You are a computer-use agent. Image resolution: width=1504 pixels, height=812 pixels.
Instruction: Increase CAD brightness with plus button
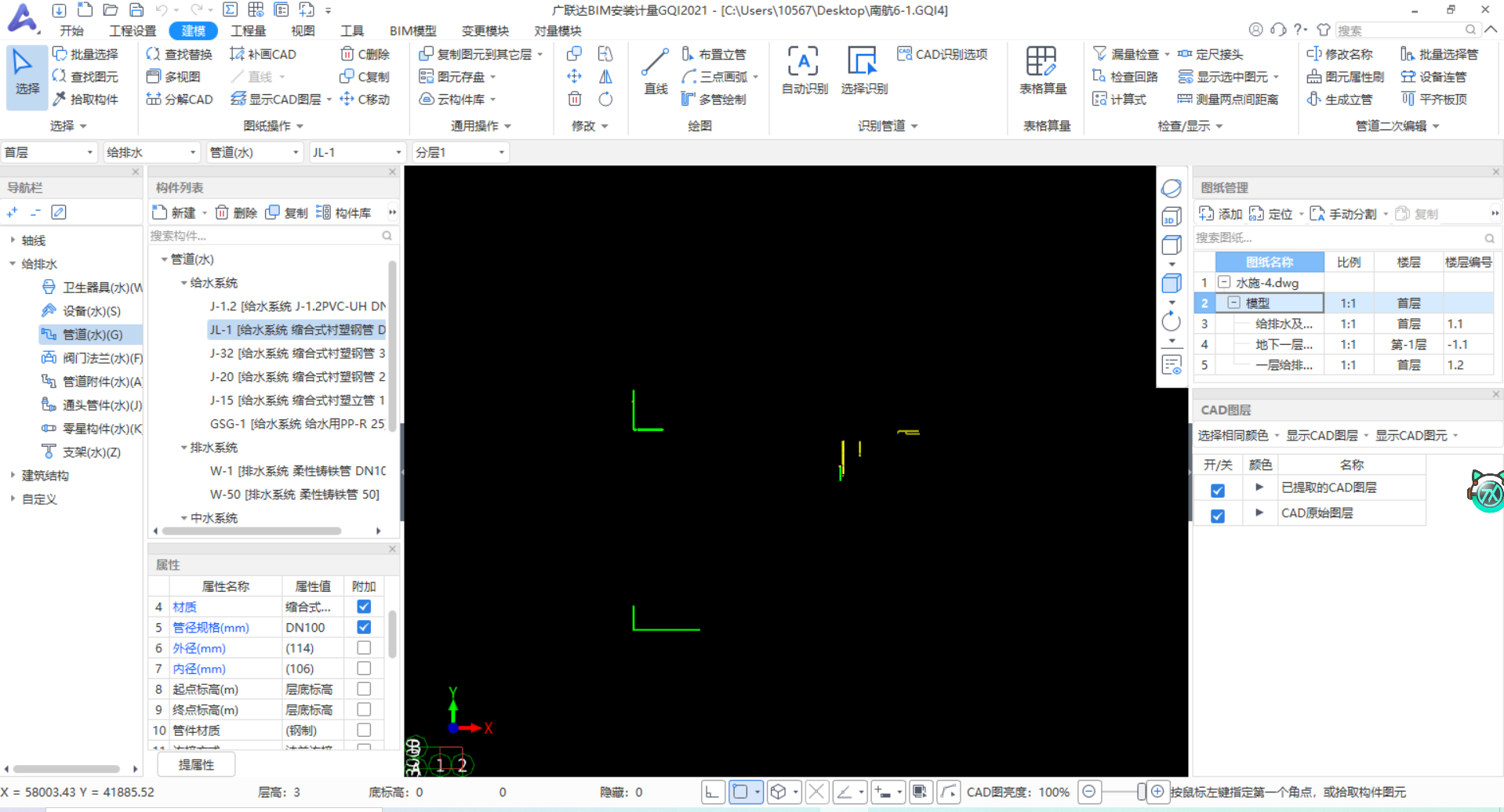1157,792
